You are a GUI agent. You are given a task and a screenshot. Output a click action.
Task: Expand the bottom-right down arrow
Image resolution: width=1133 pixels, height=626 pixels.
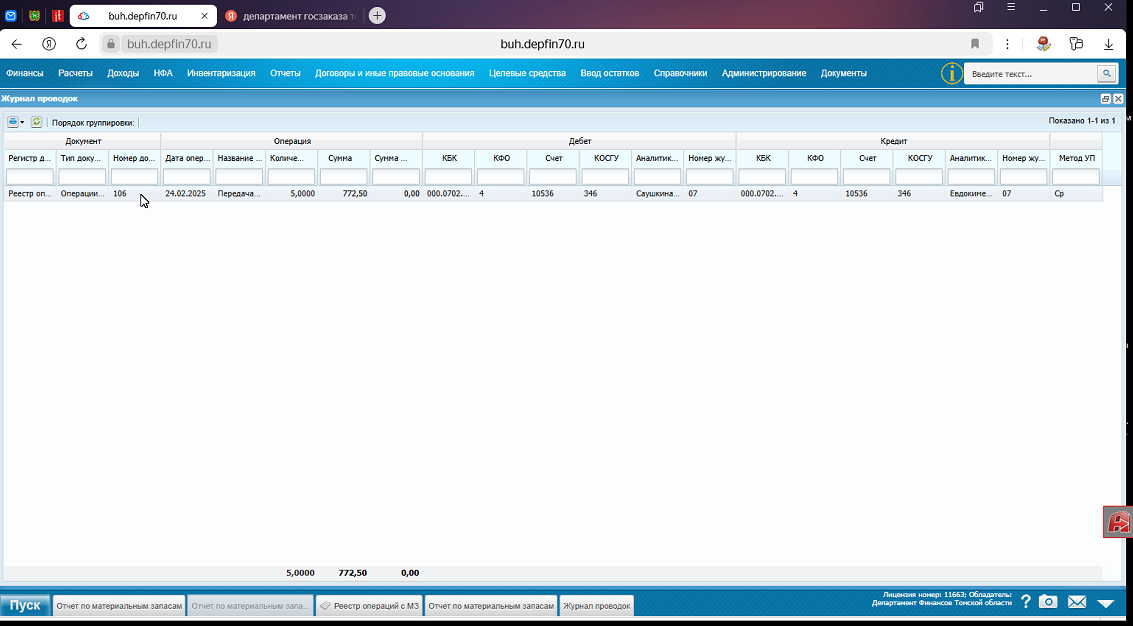[1106, 603]
